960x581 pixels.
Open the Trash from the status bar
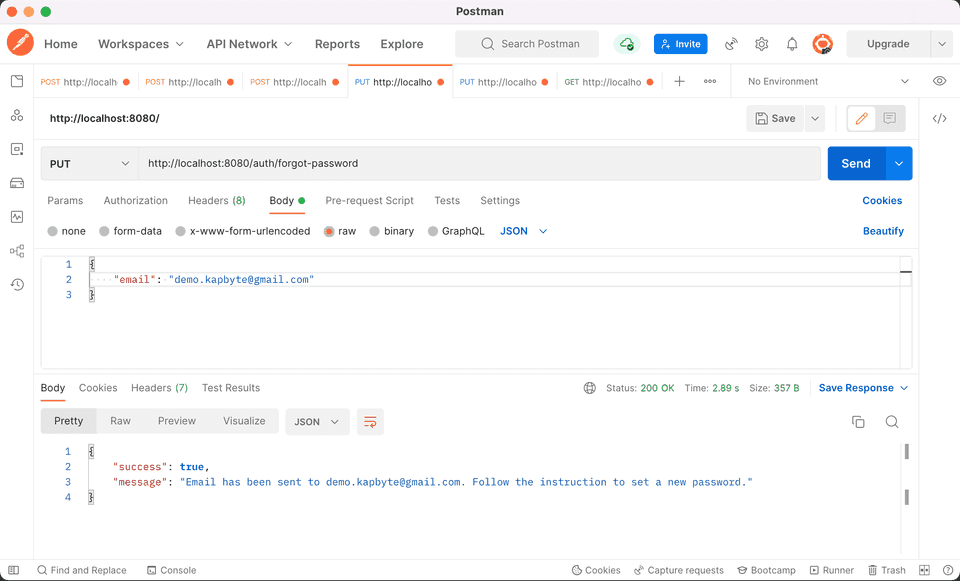click(x=888, y=570)
